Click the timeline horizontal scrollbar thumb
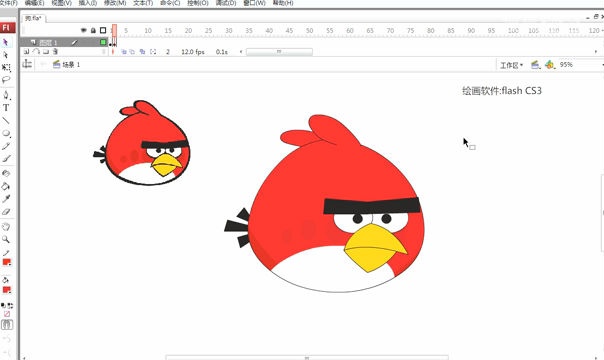Viewport: 604px width, 360px height. tap(279, 52)
